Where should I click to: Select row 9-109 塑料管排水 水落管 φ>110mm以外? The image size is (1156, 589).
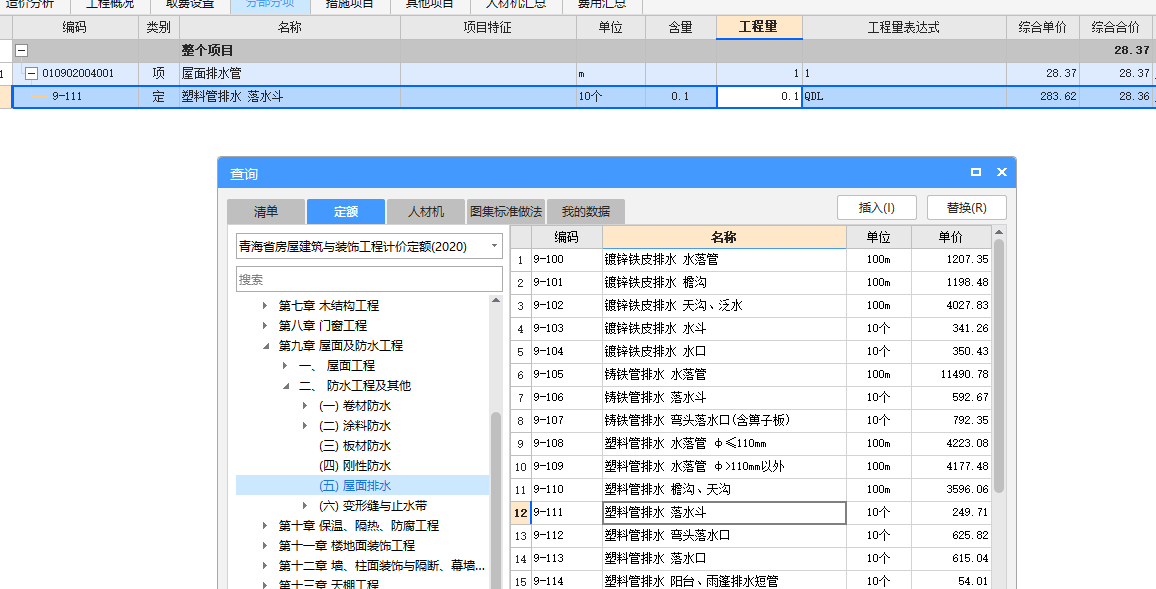point(751,467)
